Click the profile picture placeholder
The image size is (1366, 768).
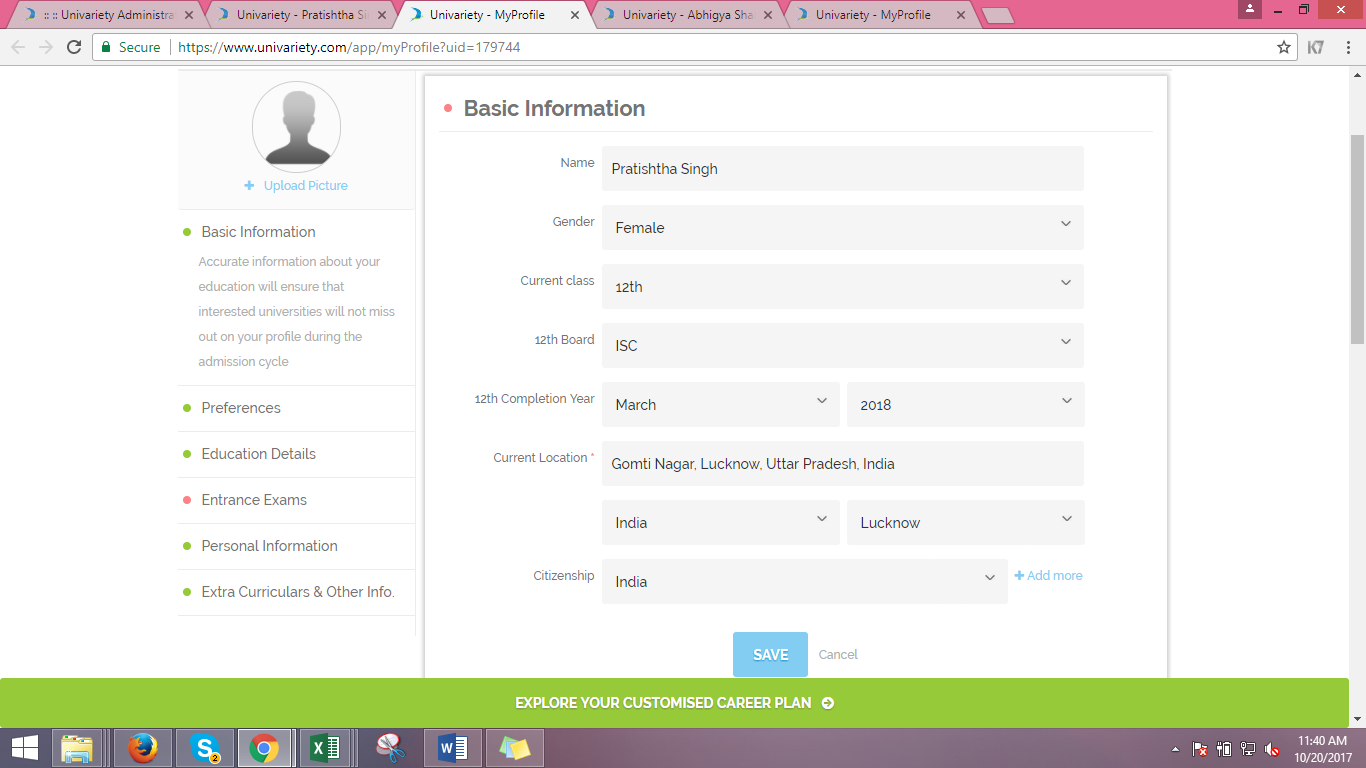[296, 127]
